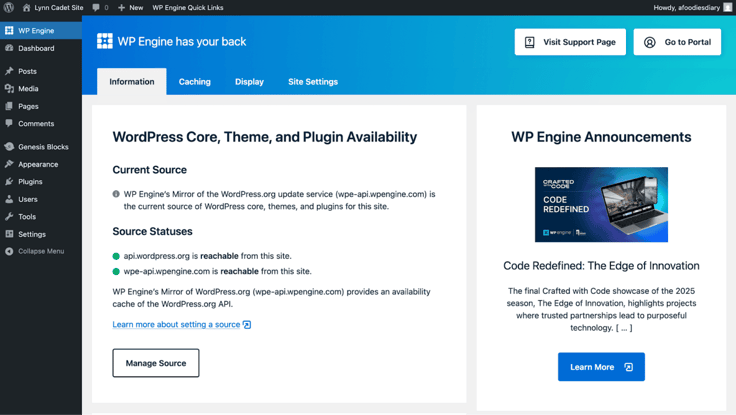Viewport: 736px width, 415px height.
Task: Click the Learn More button
Action: pos(601,367)
